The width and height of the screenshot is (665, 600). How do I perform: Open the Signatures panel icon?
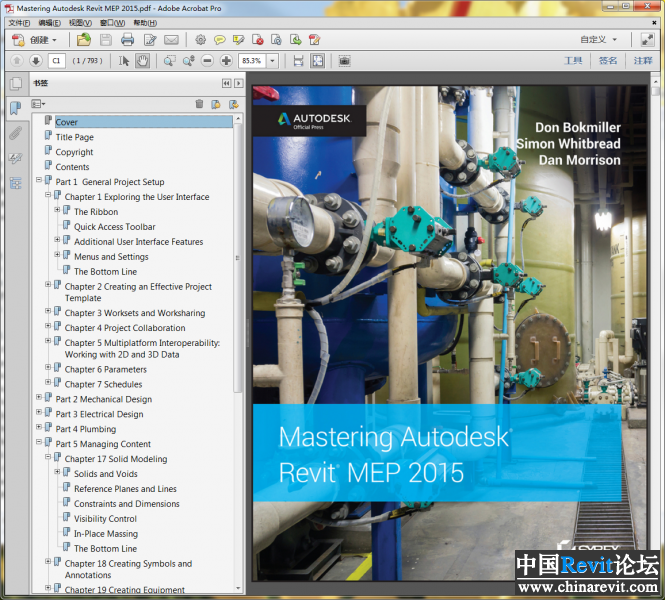coord(16,159)
